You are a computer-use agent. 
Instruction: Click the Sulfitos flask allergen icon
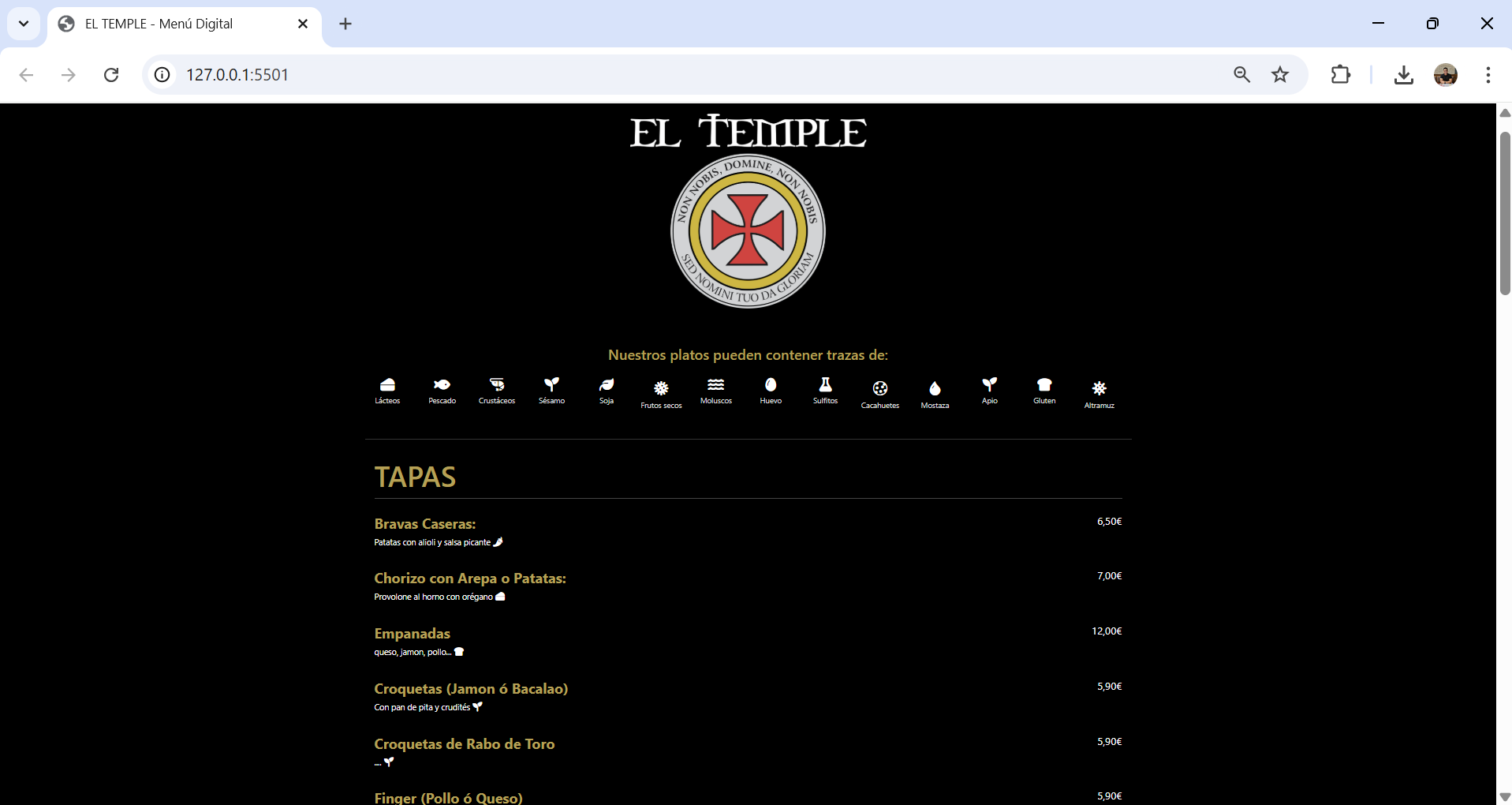tap(825, 384)
